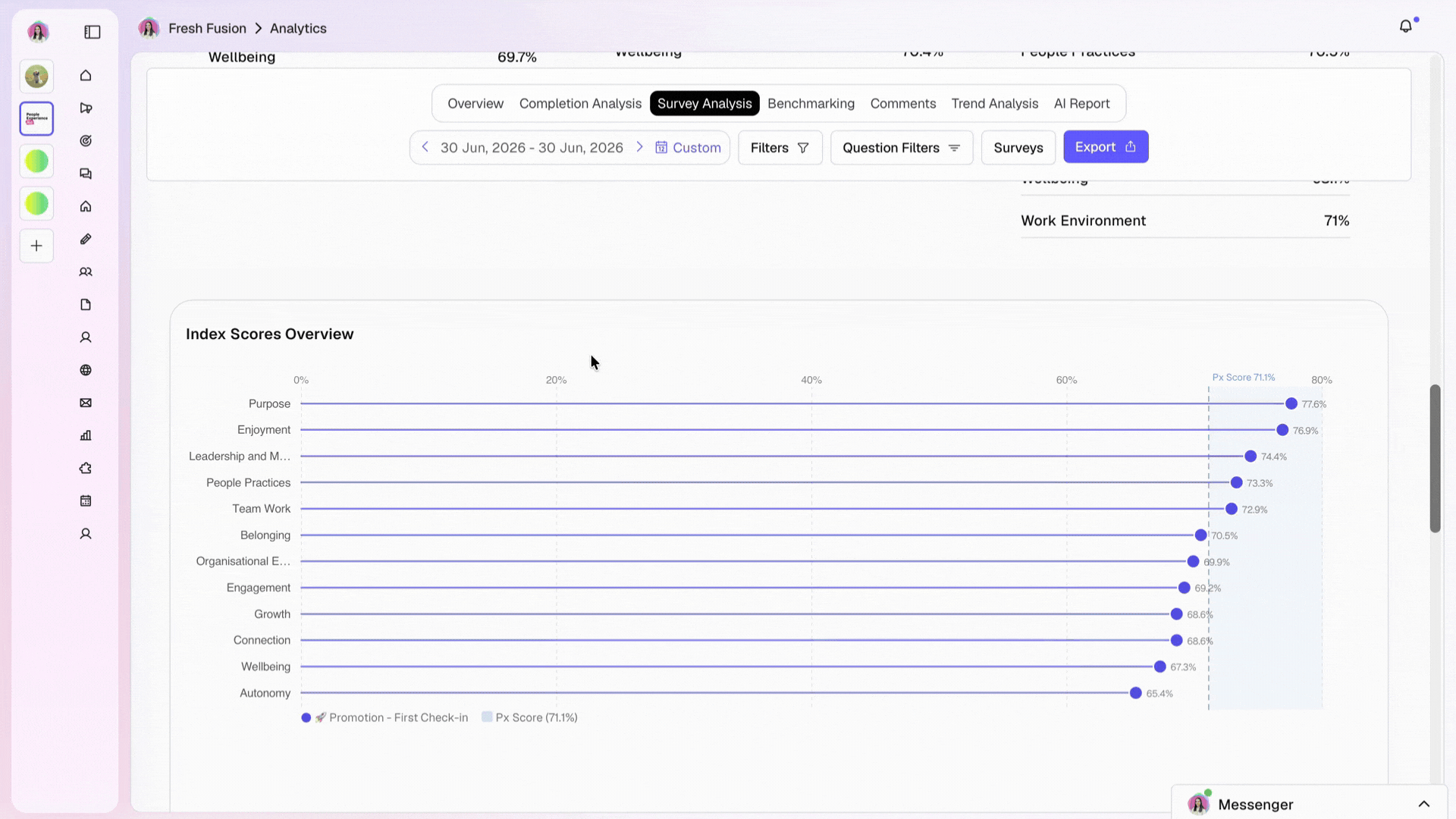Expand the Messenger panel chevron

1423,804
